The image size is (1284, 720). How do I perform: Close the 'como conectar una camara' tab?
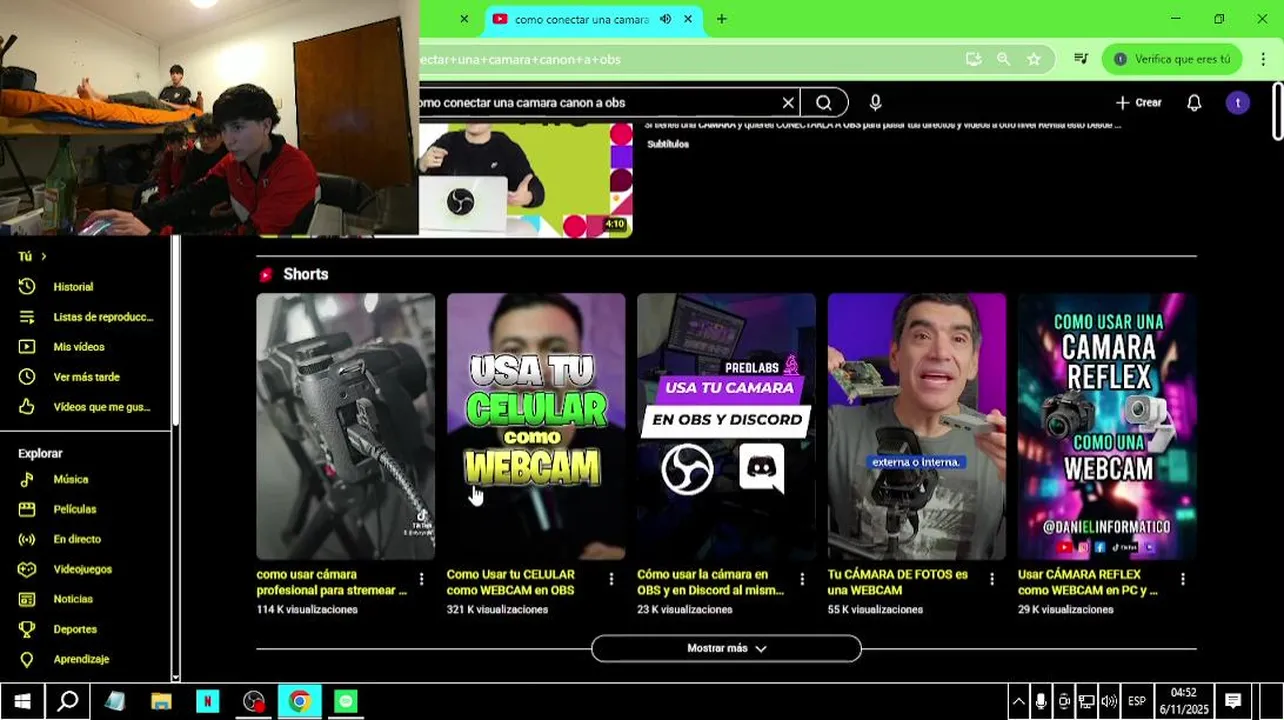(688, 19)
